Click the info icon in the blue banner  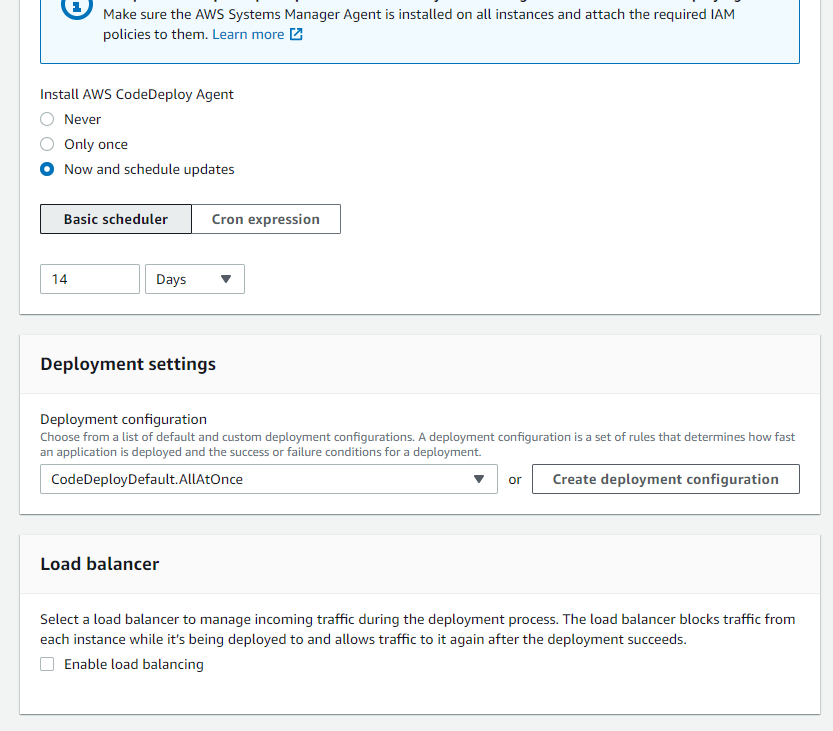(x=77, y=7)
